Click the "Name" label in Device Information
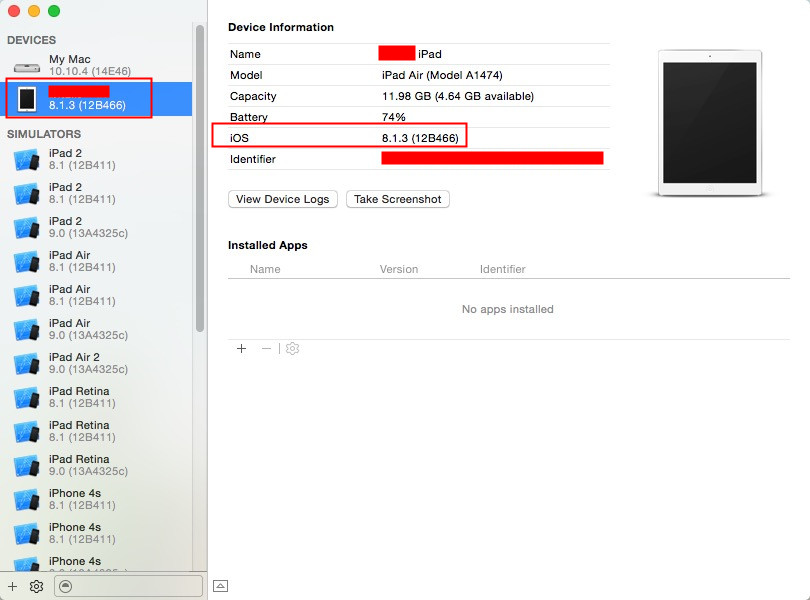810x600 pixels. pos(245,54)
